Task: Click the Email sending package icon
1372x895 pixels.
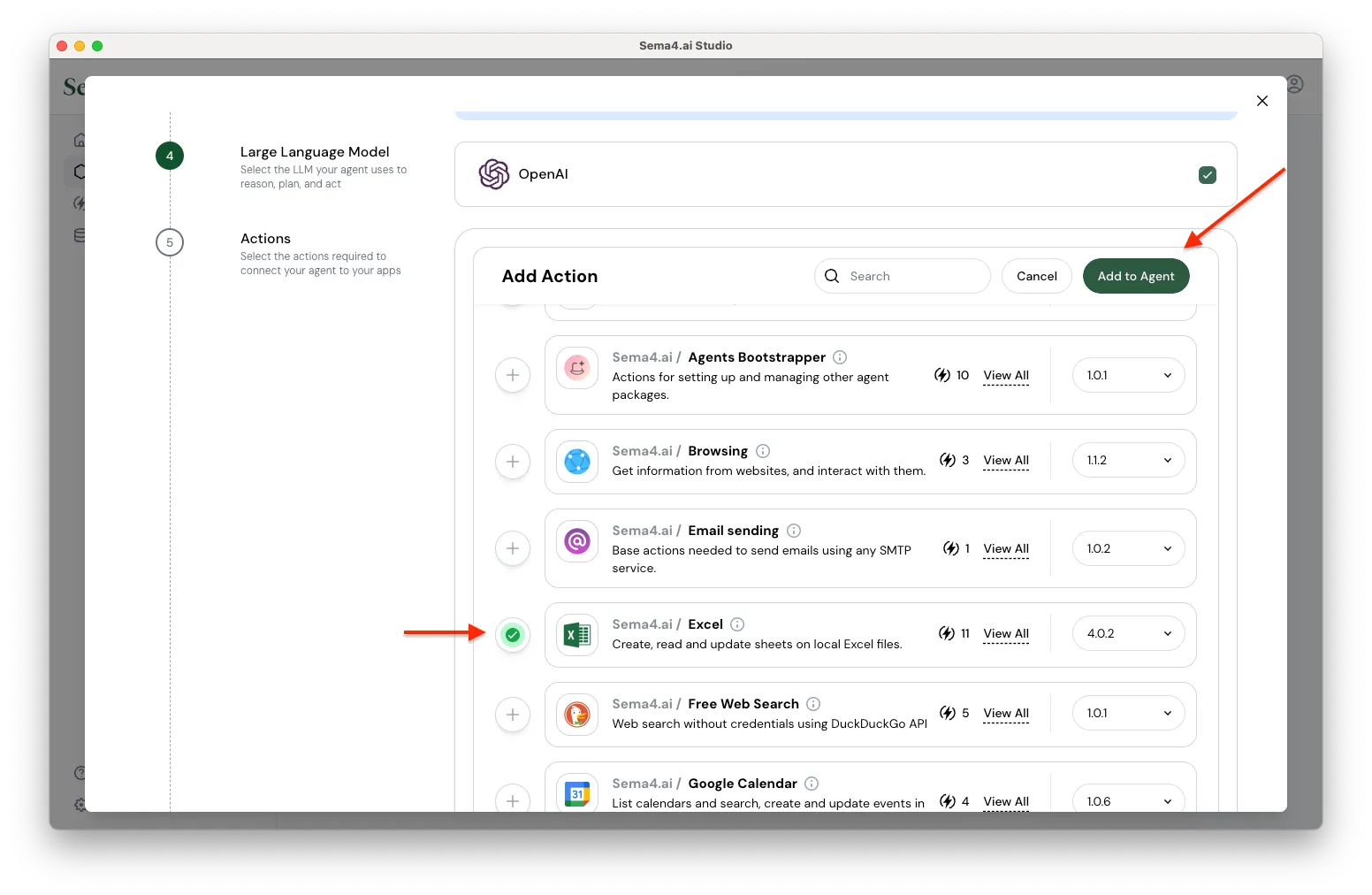Action: click(x=577, y=540)
